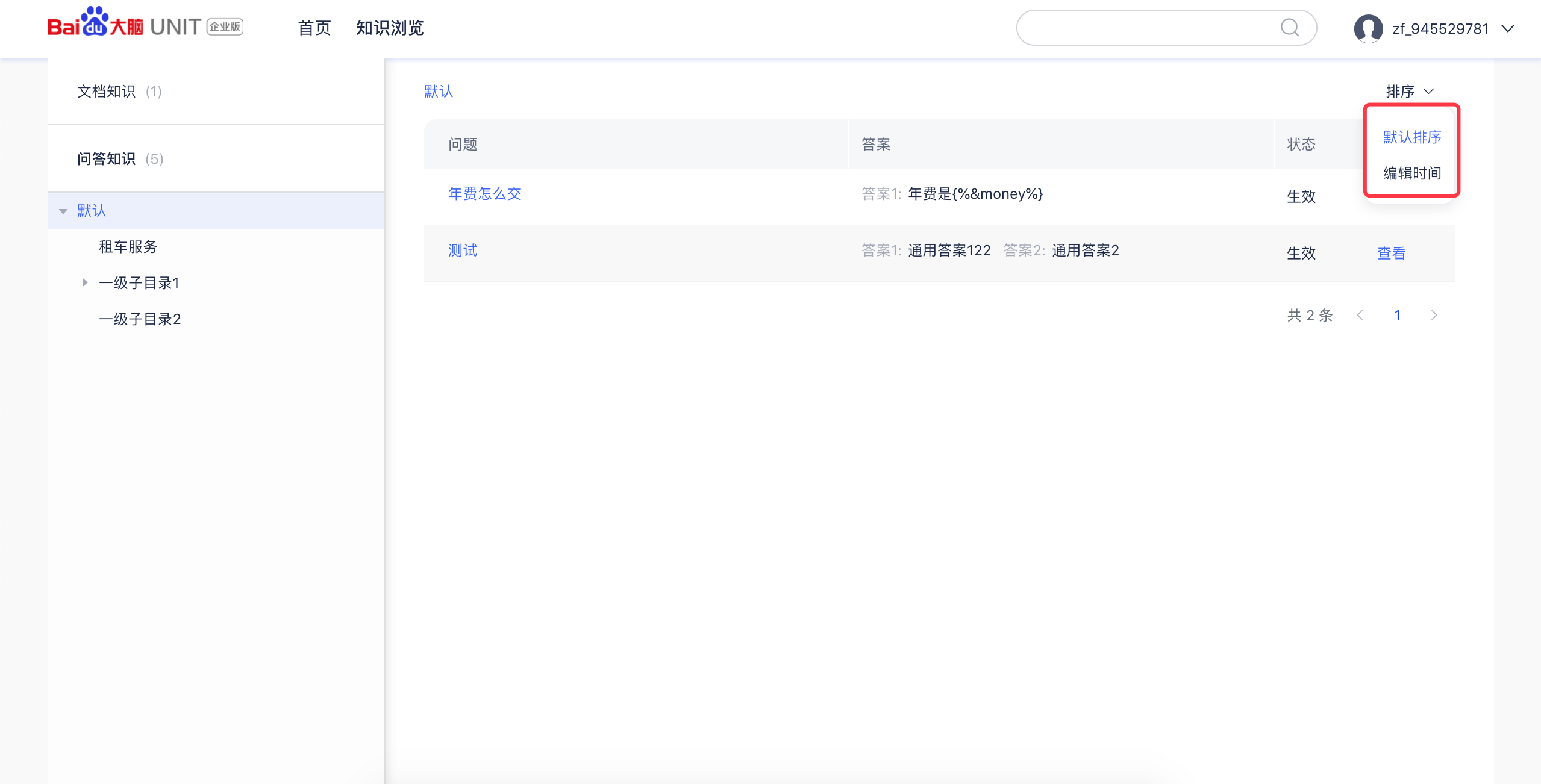1541x784 pixels.
Task: Select the 一级子目录2 tree item
Action: click(140, 319)
